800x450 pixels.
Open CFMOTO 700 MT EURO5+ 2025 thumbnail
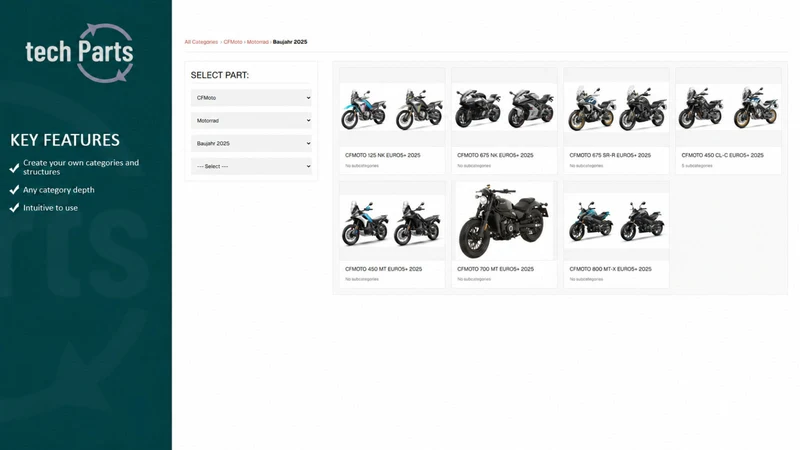pyautogui.click(x=504, y=221)
